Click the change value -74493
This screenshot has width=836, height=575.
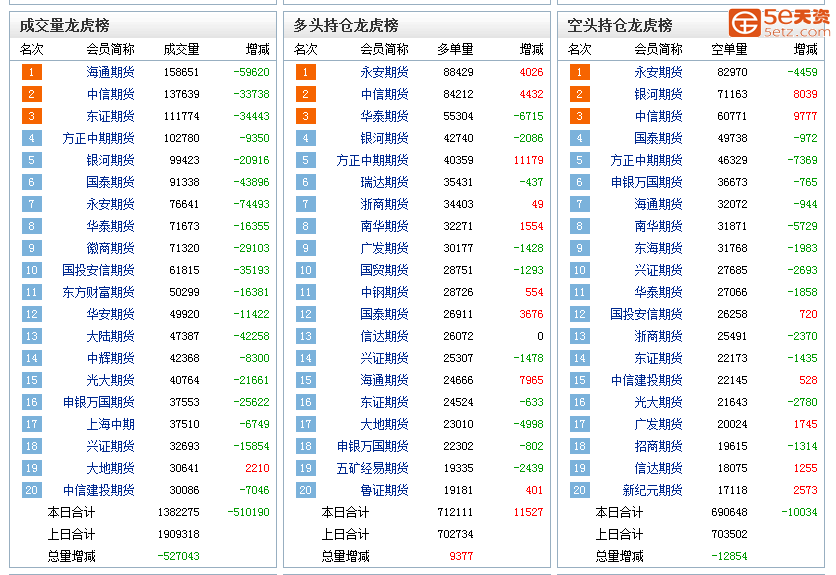tap(251, 204)
